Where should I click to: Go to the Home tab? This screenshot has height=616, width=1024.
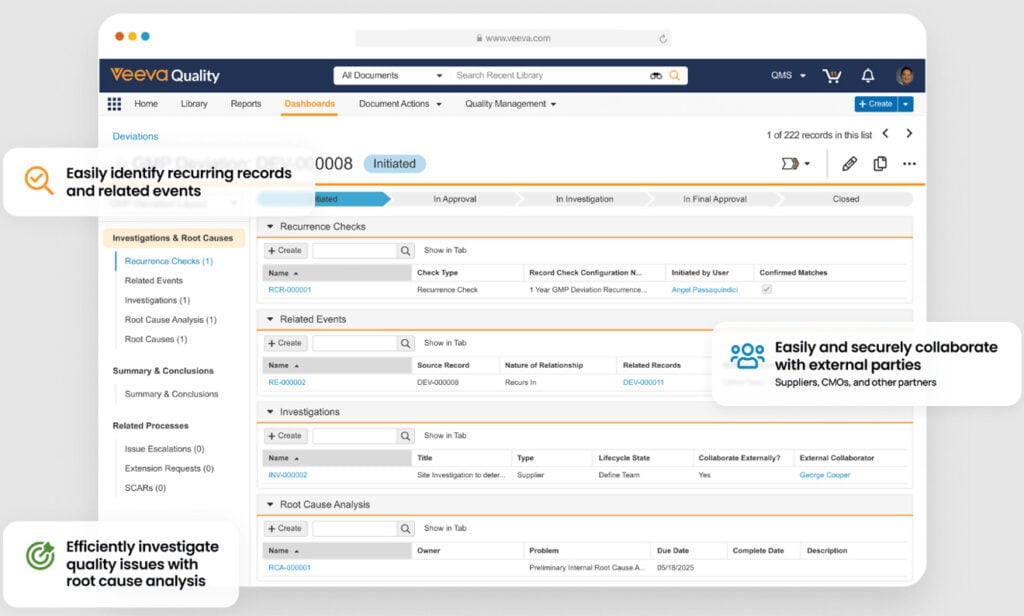pyautogui.click(x=146, y=104)
